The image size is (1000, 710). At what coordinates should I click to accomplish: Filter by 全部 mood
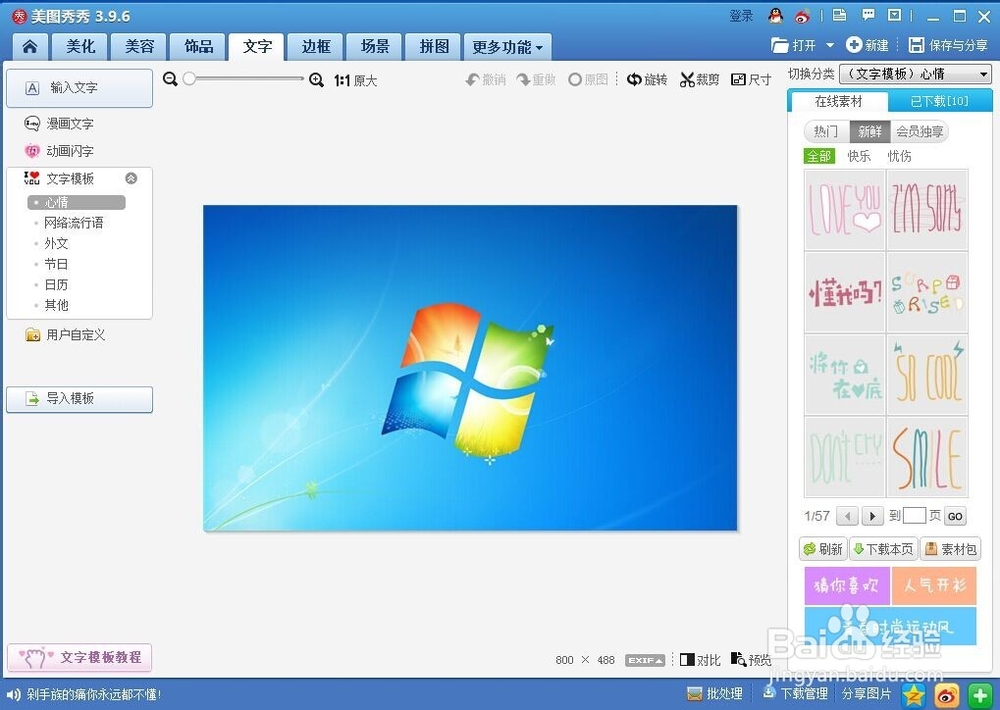click(819, 156)
